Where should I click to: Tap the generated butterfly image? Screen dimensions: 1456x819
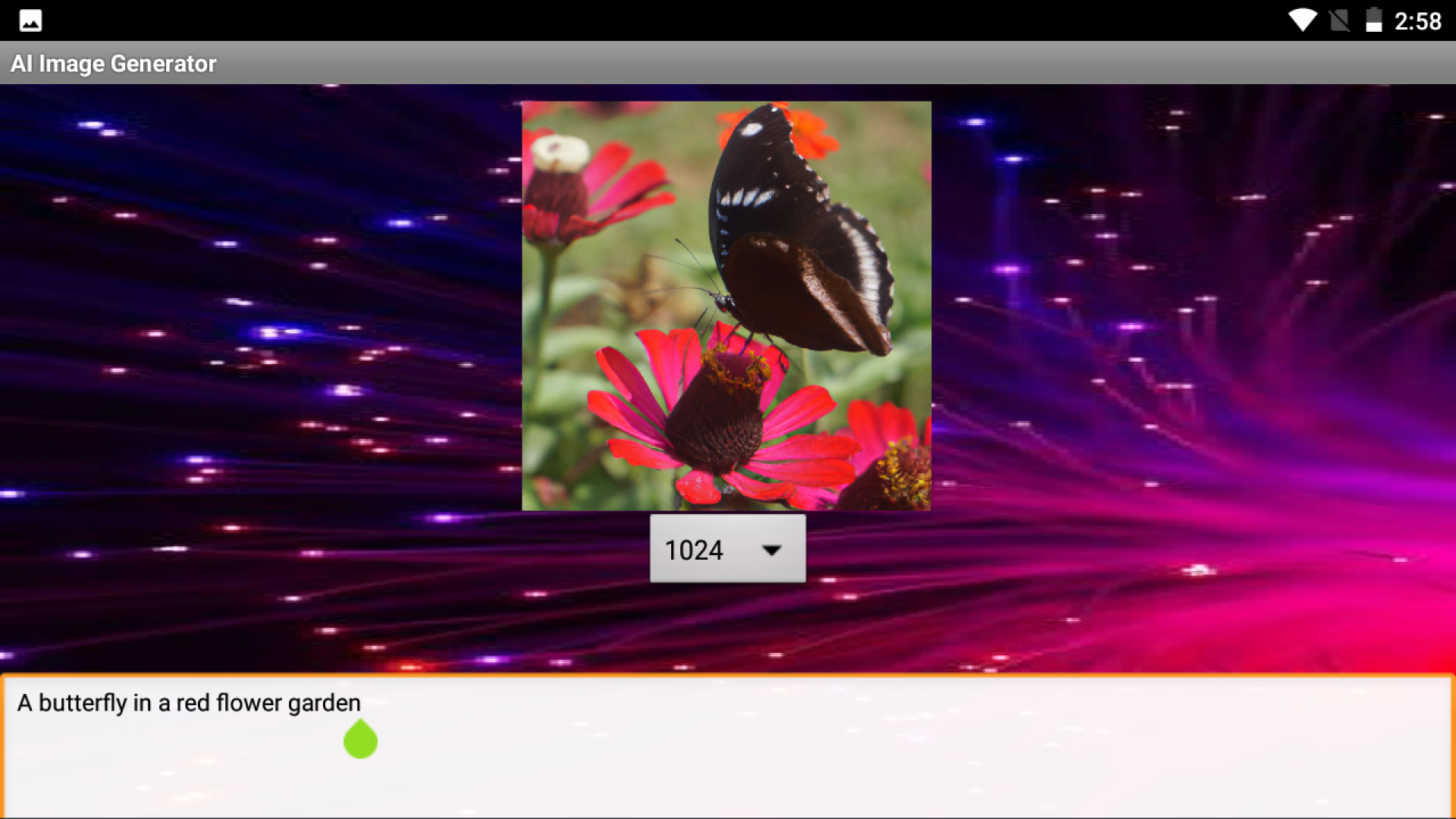tap(726, 306)
